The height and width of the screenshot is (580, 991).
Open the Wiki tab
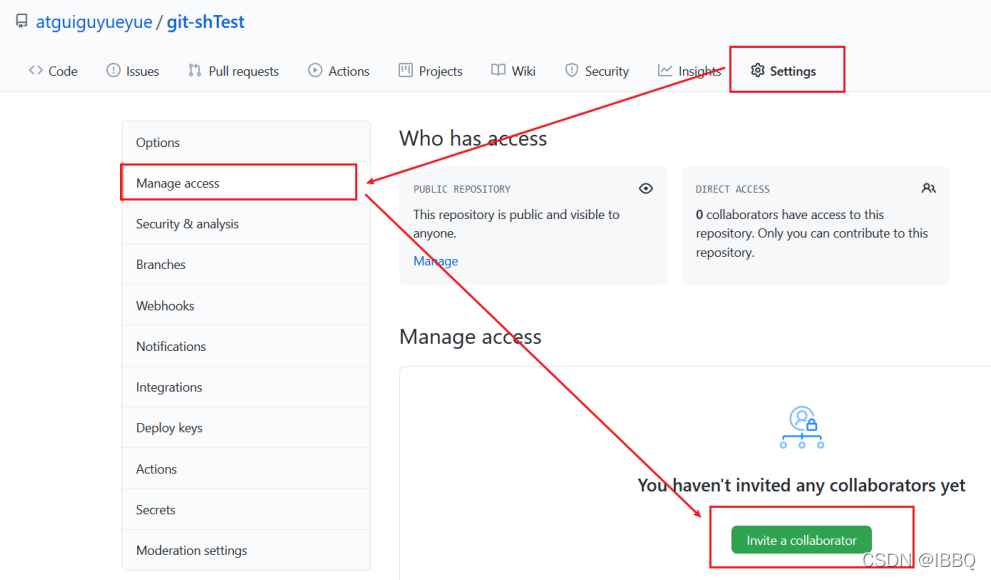tap(513, 71)
